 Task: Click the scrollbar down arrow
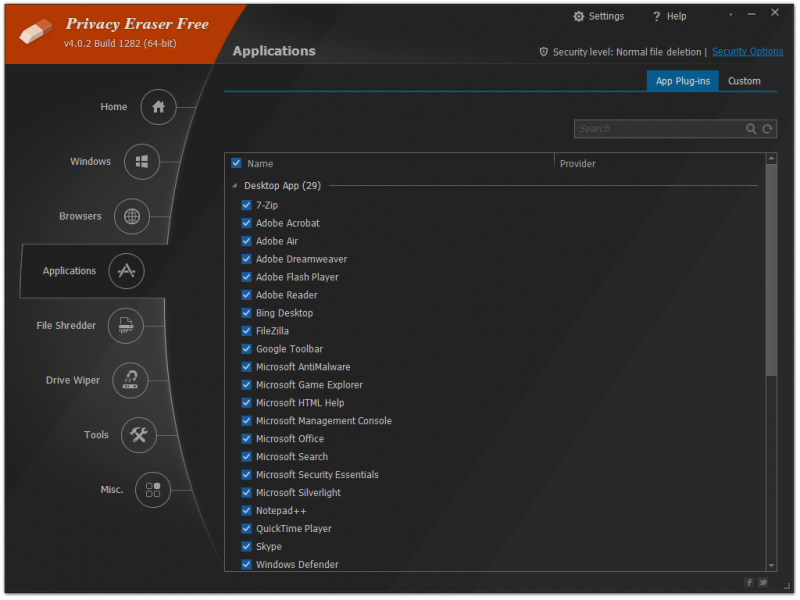tap(771, 565)
